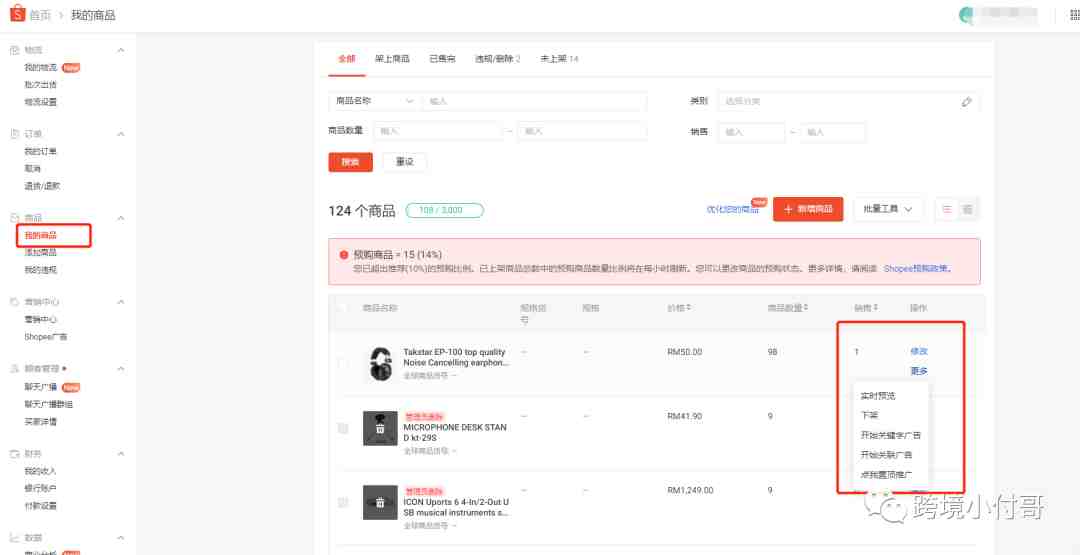The width and height of the screenshot is (1080, 555).
Task: Collapse the 财务 sidebar section chevron
Action: pyautogui.click(x=121, y=454)
